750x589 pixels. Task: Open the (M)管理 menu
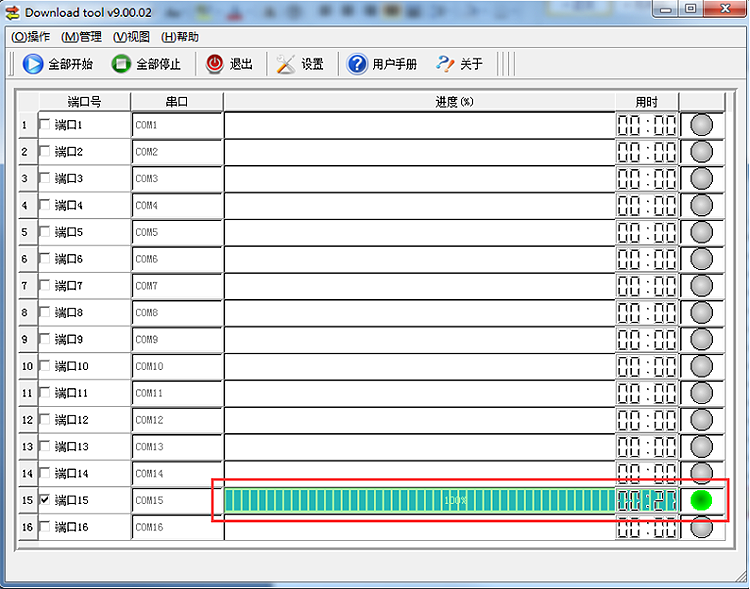[81, 37]
